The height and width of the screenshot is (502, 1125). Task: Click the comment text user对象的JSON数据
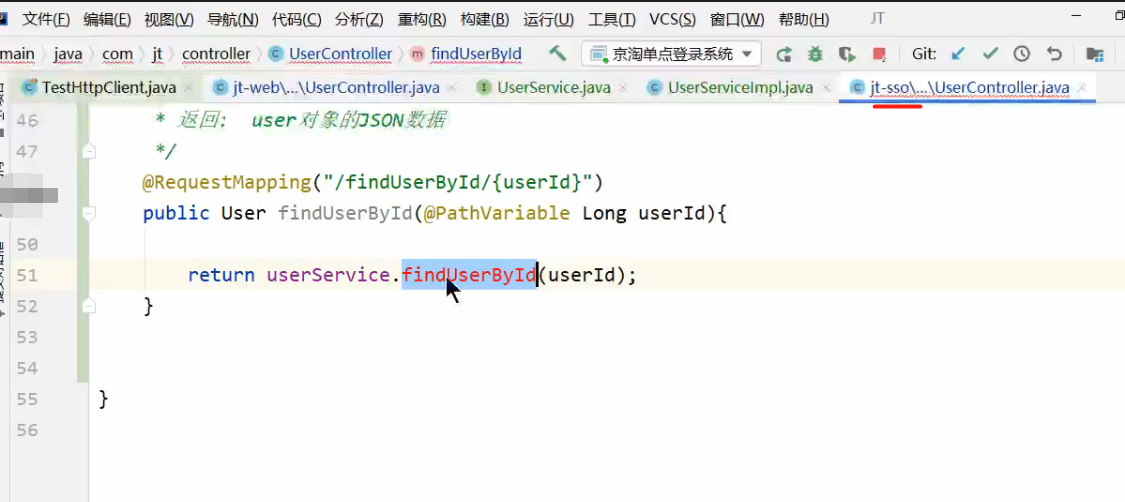click(349, 120)
